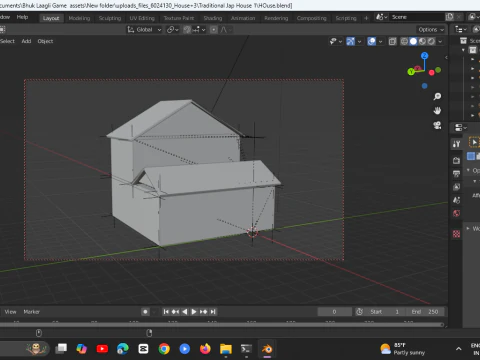Image resolution: width=480 pixels, height=360 pixels.
Task: Click the current frame field showing 0
Action: coord(334,312)
